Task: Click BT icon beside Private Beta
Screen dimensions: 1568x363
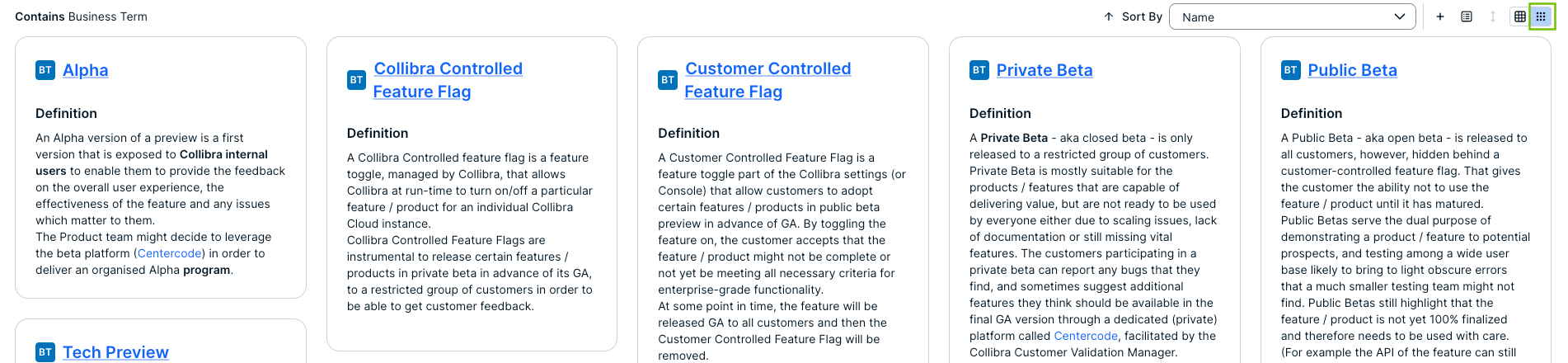Action: point(979,70)
